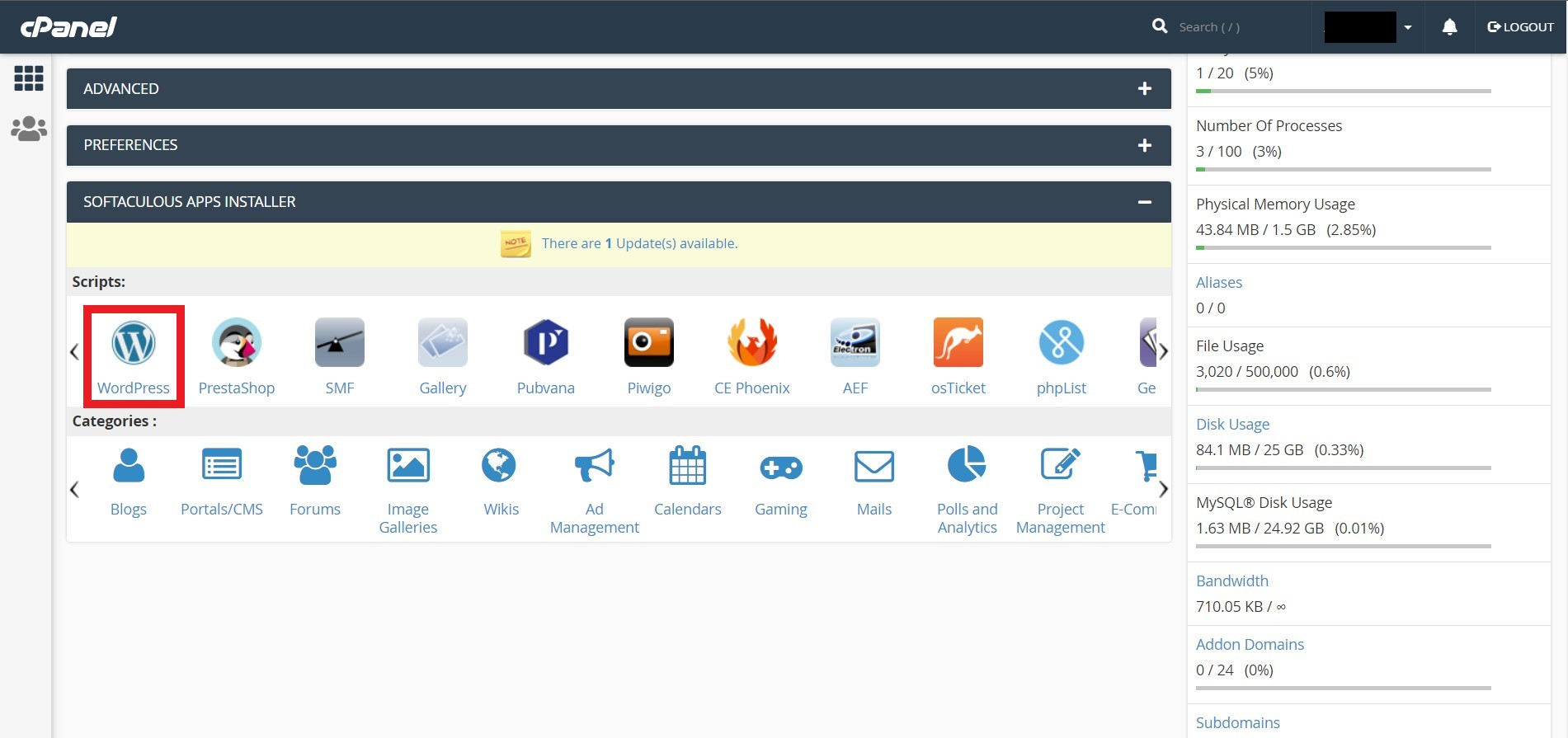1568x738 pixels.
Task: Click the Gallery script icon
Action: pos(443,342)
